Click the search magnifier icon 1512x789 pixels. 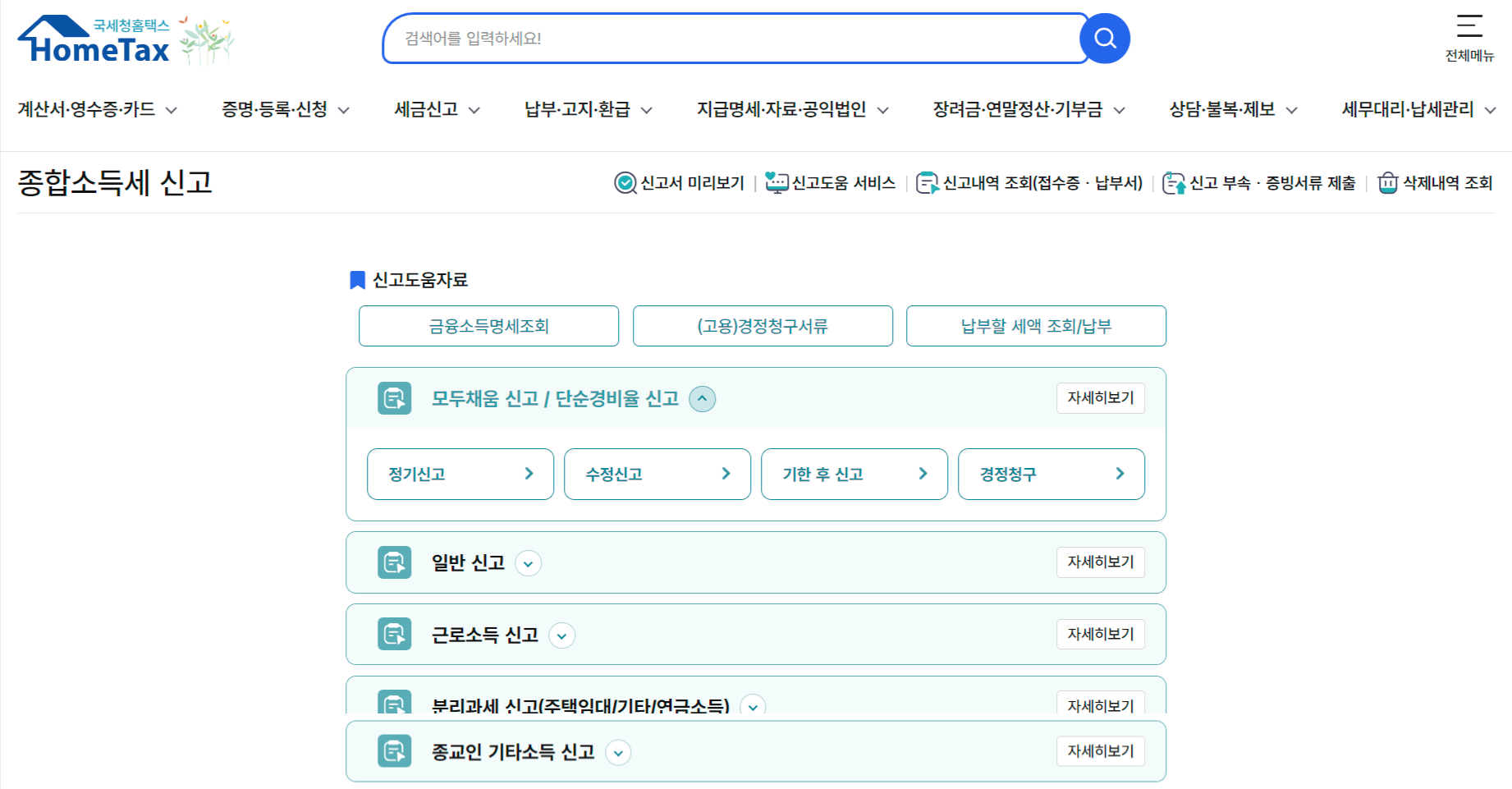1104,37
